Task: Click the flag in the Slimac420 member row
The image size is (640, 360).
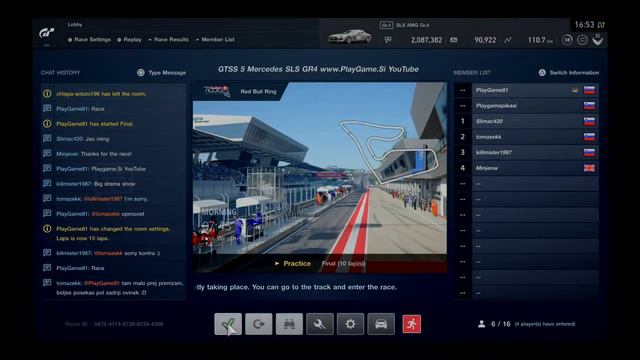Action: point(589,121)
